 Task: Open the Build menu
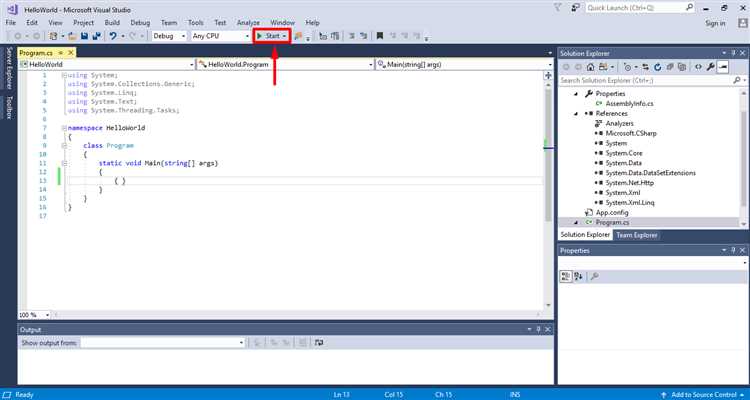coord(112,22)
